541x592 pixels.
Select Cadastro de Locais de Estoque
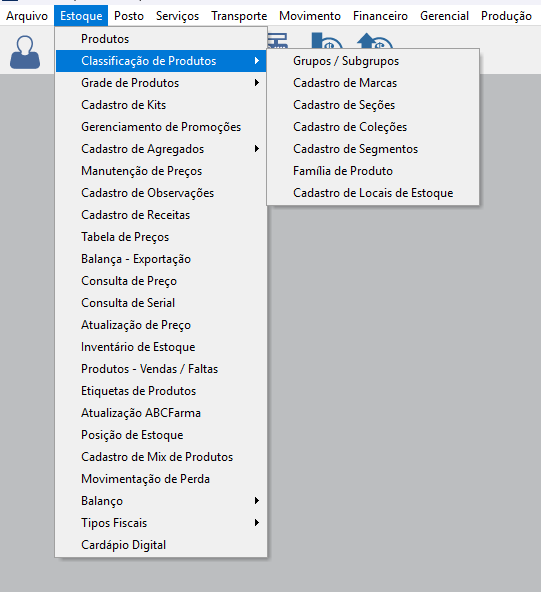pos(373,193)
